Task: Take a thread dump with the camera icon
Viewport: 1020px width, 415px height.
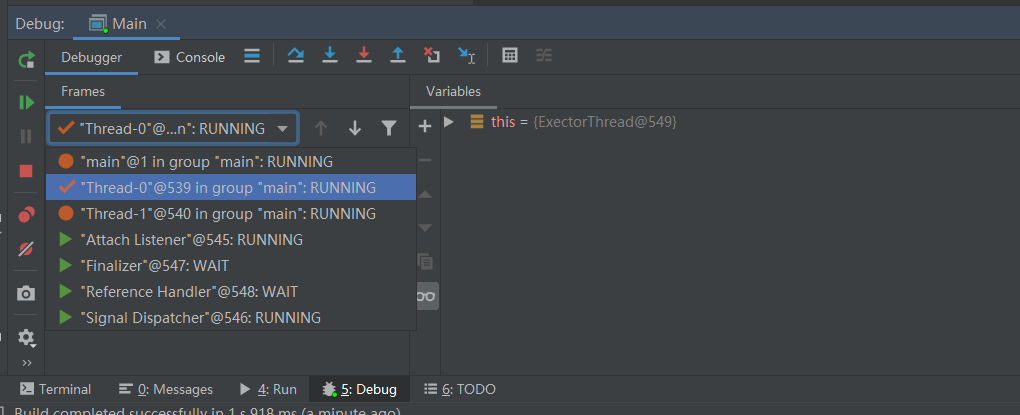Action: click(26, 293)
